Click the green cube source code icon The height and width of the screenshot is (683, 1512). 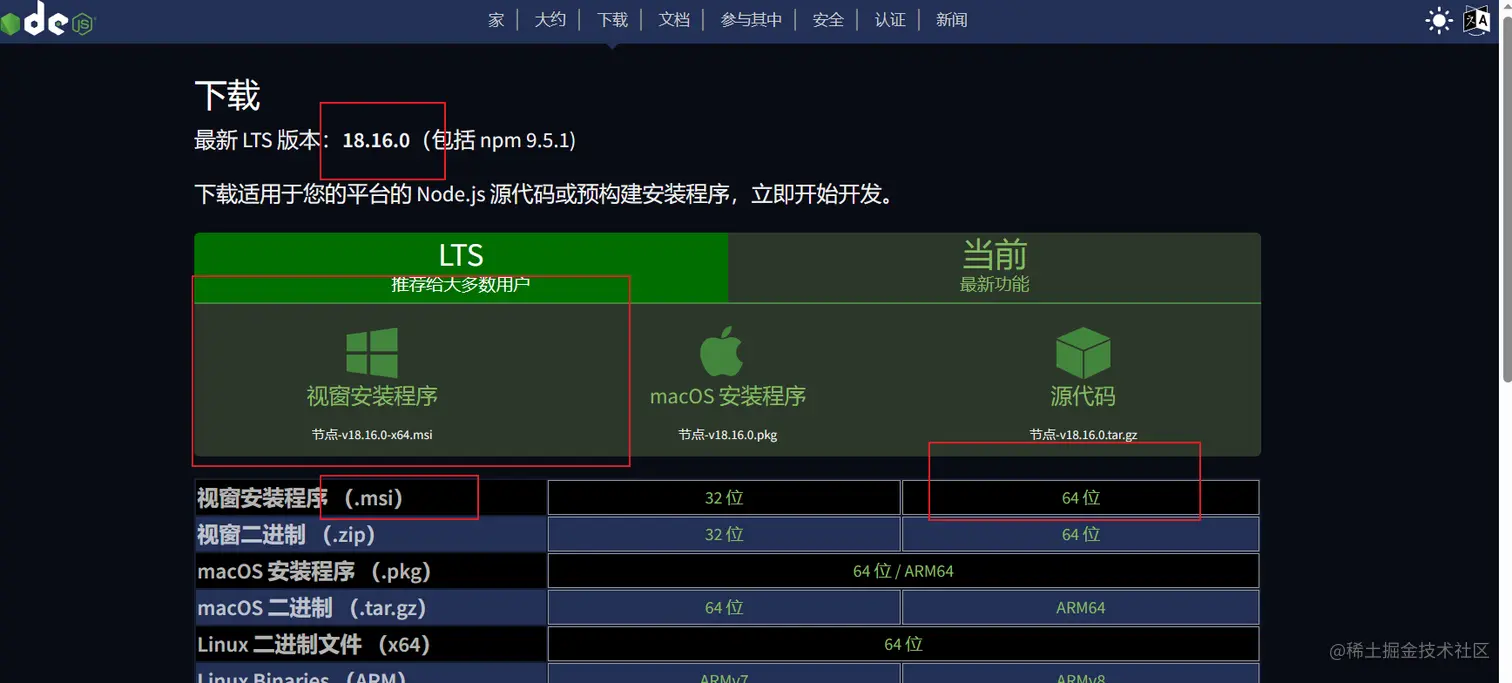(1083, 352)
